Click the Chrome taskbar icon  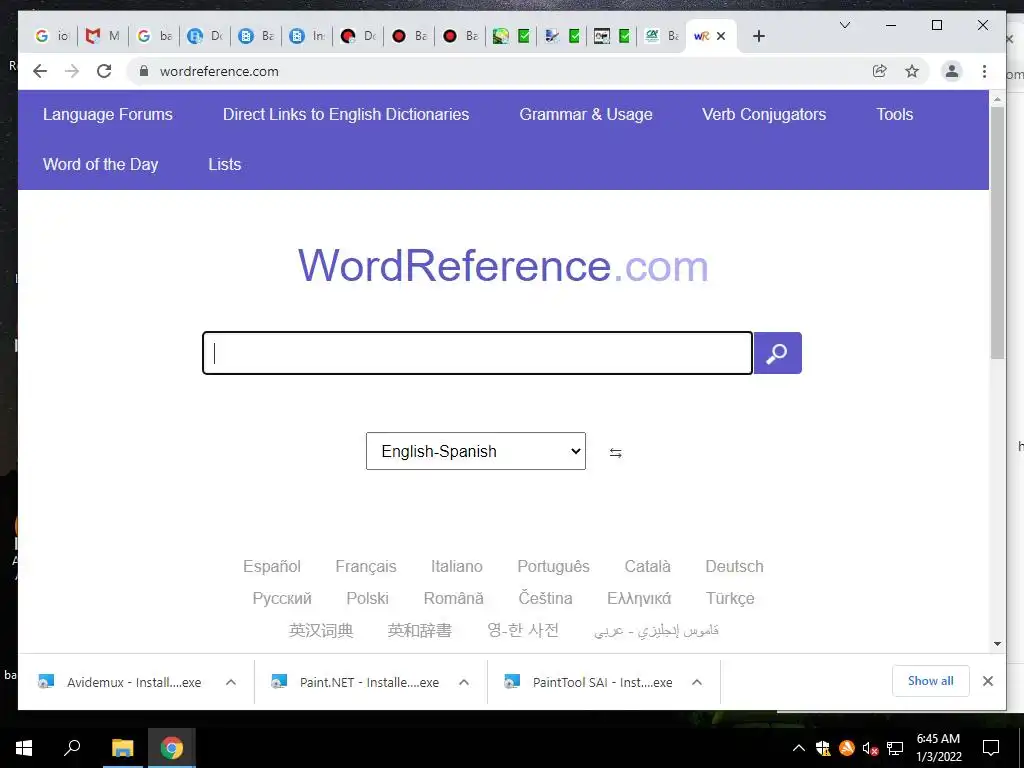click(172, 748)
